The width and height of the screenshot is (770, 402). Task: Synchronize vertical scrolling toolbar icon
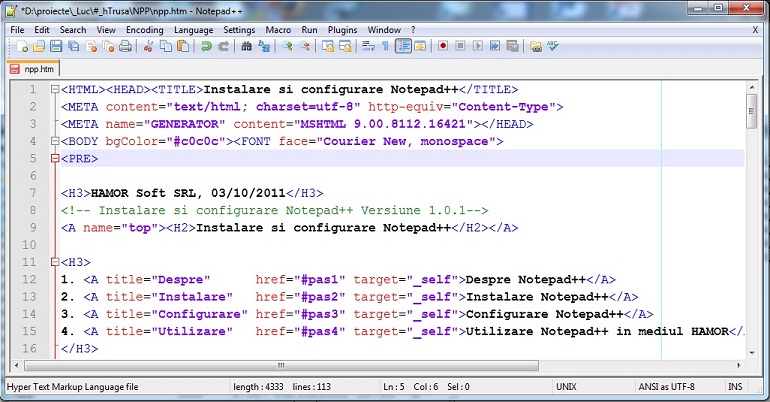point(328,46)
